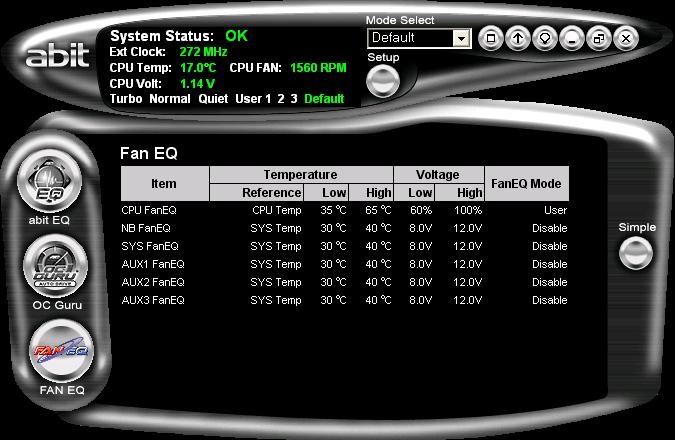Select User 1 mode label
Screen dimensions: 675x440
click(x=253, y=99)
